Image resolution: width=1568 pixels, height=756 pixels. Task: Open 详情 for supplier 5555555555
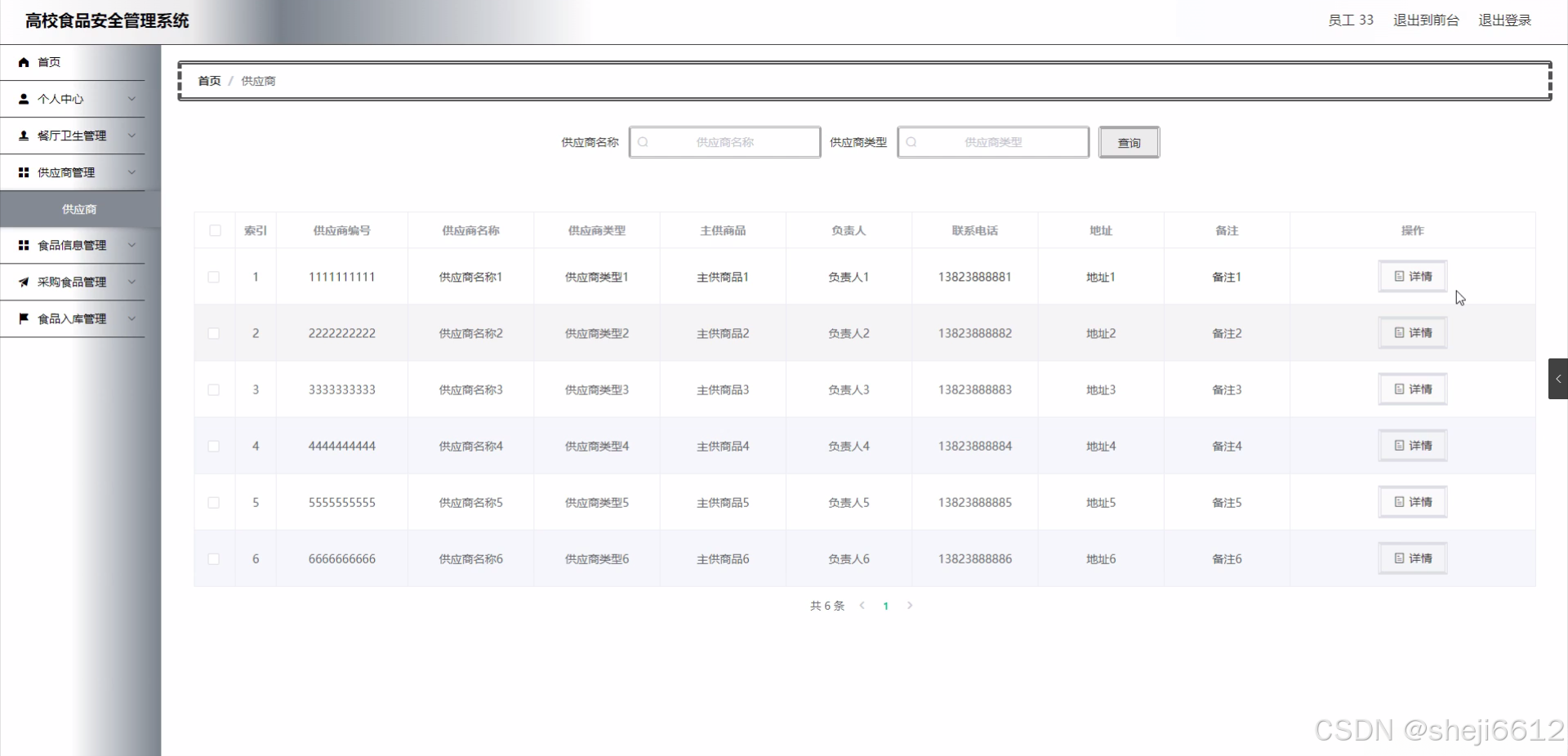pyautogui.click(x=1412, y=501)
